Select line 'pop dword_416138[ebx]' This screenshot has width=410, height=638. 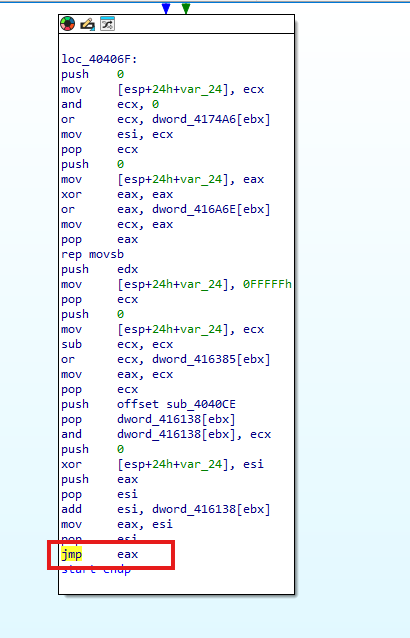pos(148,420)
